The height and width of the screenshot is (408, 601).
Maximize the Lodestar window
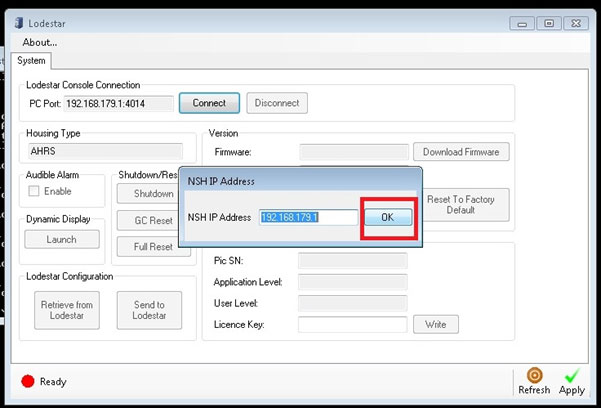pyautogui.click(x=549, y=23)
